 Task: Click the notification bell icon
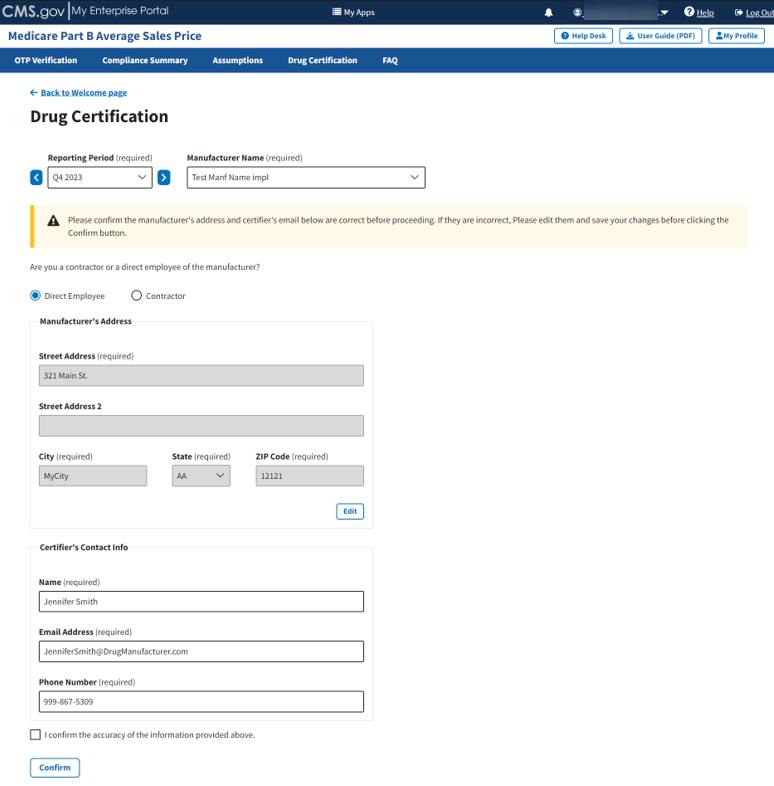[x=548, y=12]
